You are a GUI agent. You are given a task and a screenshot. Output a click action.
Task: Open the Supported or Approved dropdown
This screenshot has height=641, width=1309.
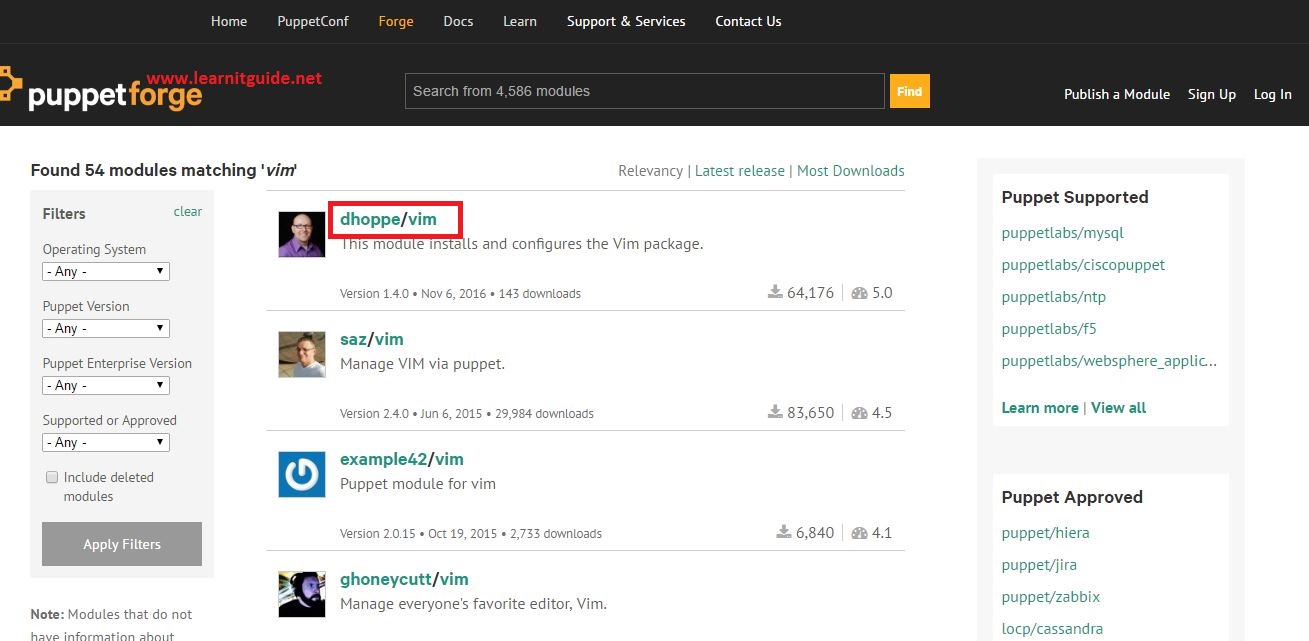pyautogui.click(x=105, y=442)
